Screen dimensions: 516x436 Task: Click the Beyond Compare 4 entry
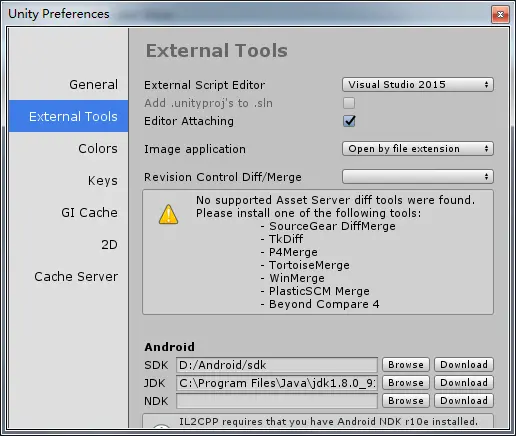pyautogui.click(x=324, y=304)
